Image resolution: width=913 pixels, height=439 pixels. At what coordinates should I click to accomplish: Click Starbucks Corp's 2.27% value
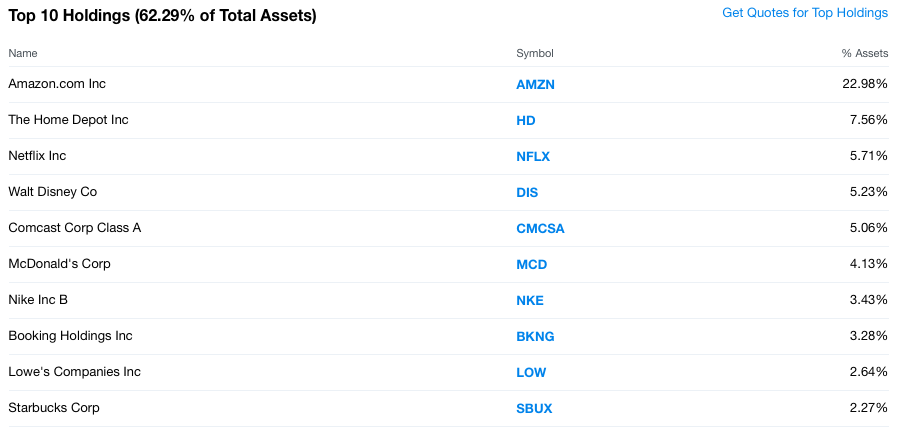(x=868, y=408)
